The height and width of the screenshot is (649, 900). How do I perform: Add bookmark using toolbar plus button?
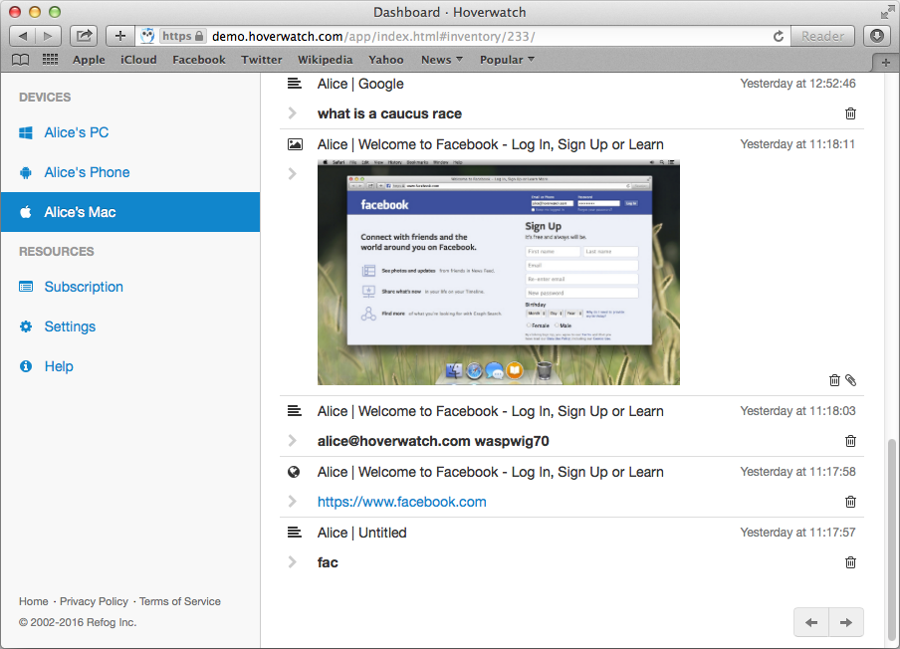tap(120, 36)
